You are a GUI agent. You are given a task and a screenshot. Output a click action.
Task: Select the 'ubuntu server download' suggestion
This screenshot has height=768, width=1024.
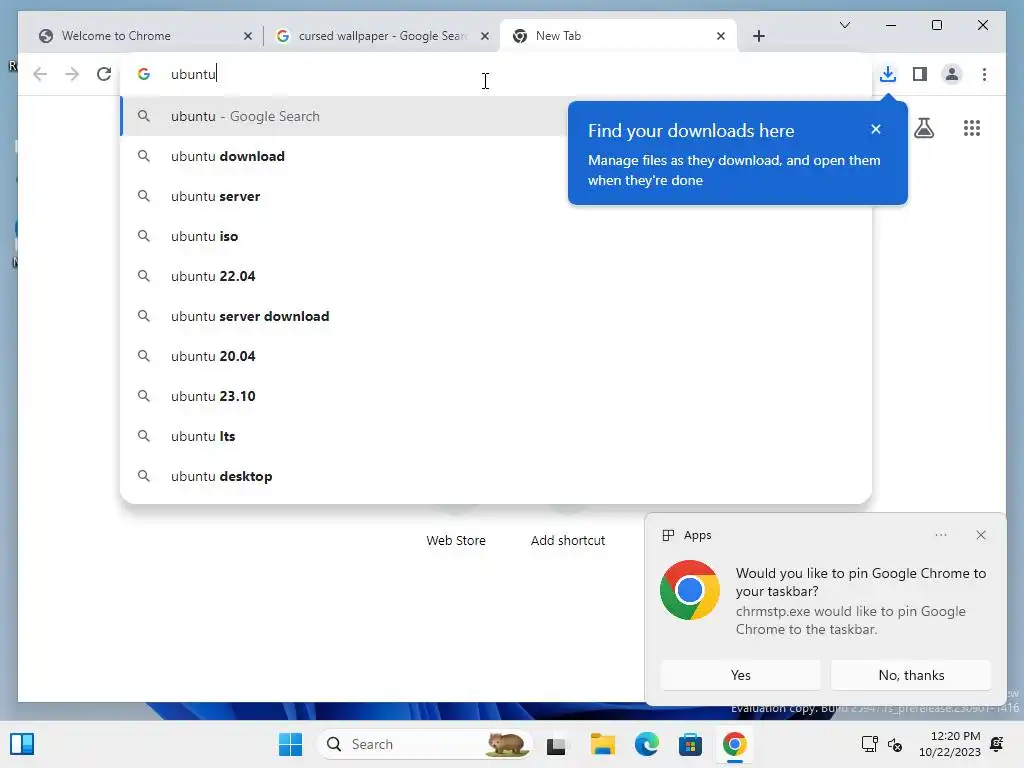(496, 316)
